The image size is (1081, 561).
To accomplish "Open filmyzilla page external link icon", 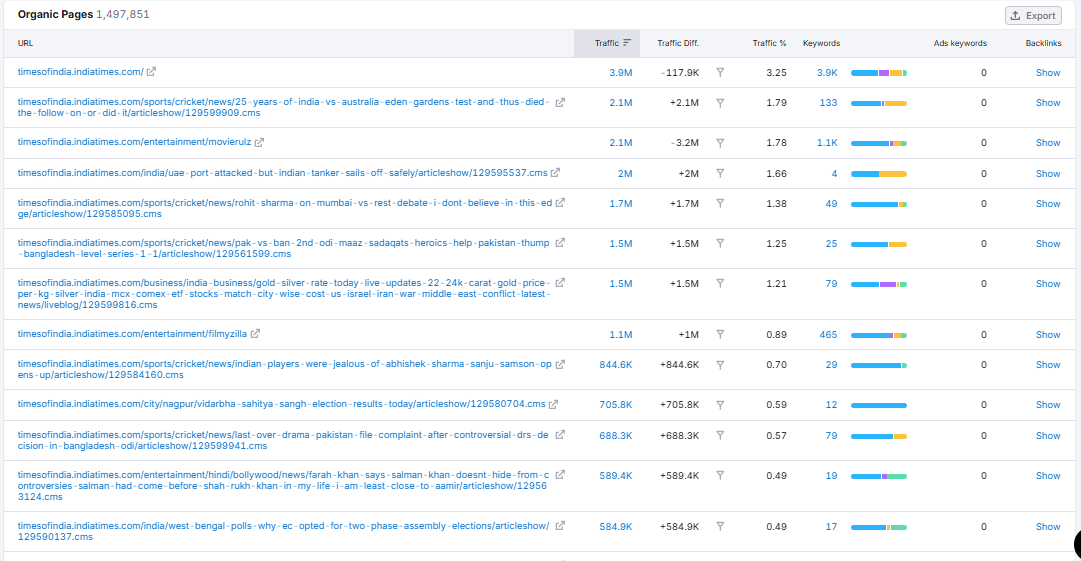I will [255, 334].
